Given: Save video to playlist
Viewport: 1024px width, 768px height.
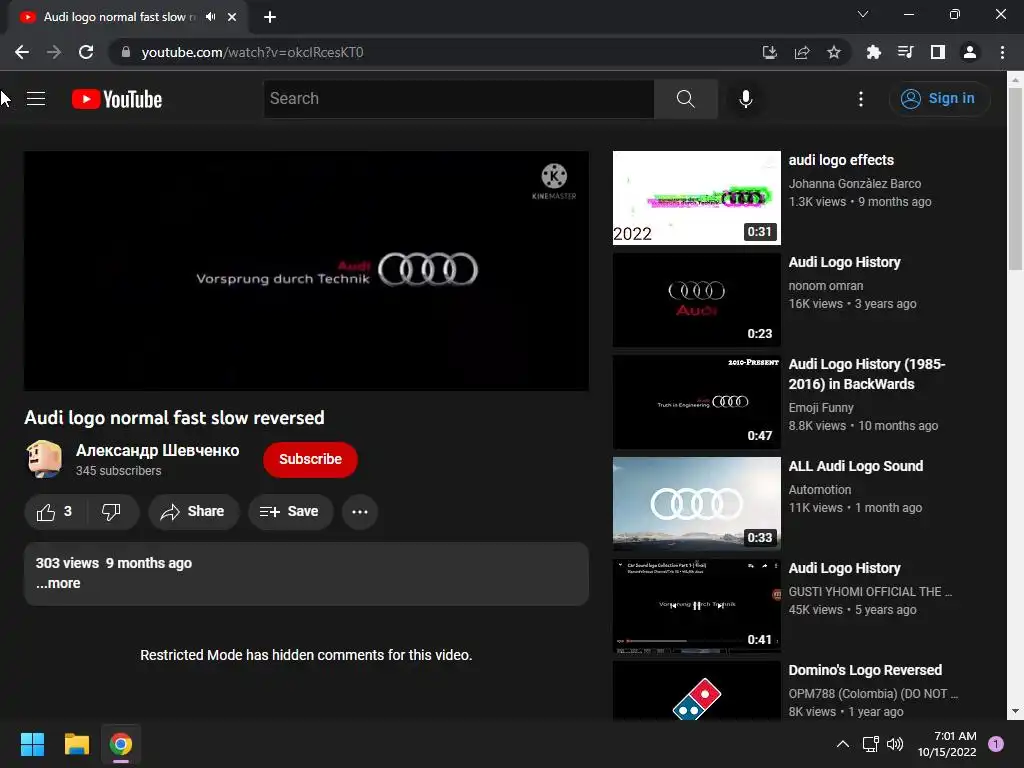Looking at the screenshot, I should (290, 511).
